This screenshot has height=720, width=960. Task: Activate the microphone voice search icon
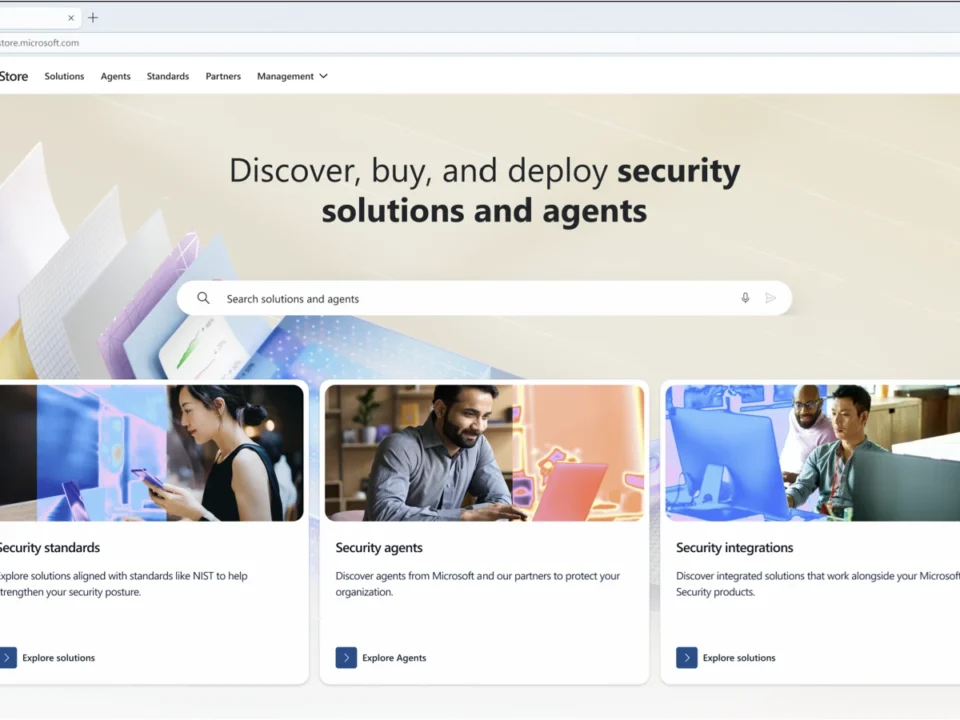[x=745, y=298]
